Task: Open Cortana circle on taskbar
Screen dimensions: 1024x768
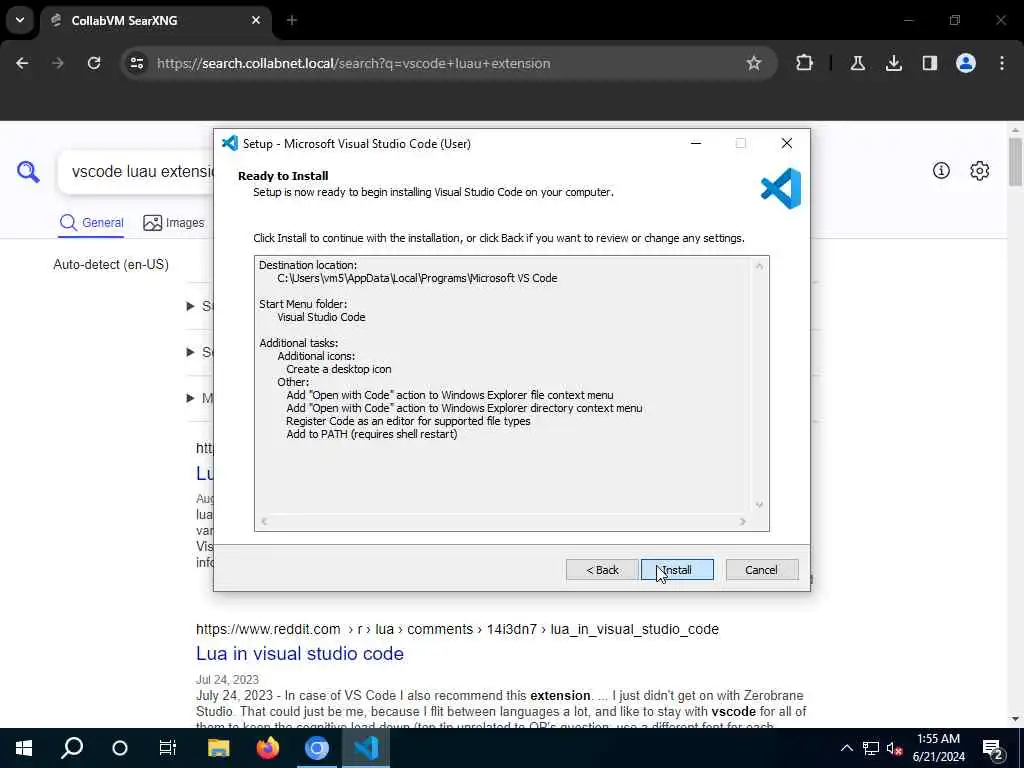Action: pos(120,748)
